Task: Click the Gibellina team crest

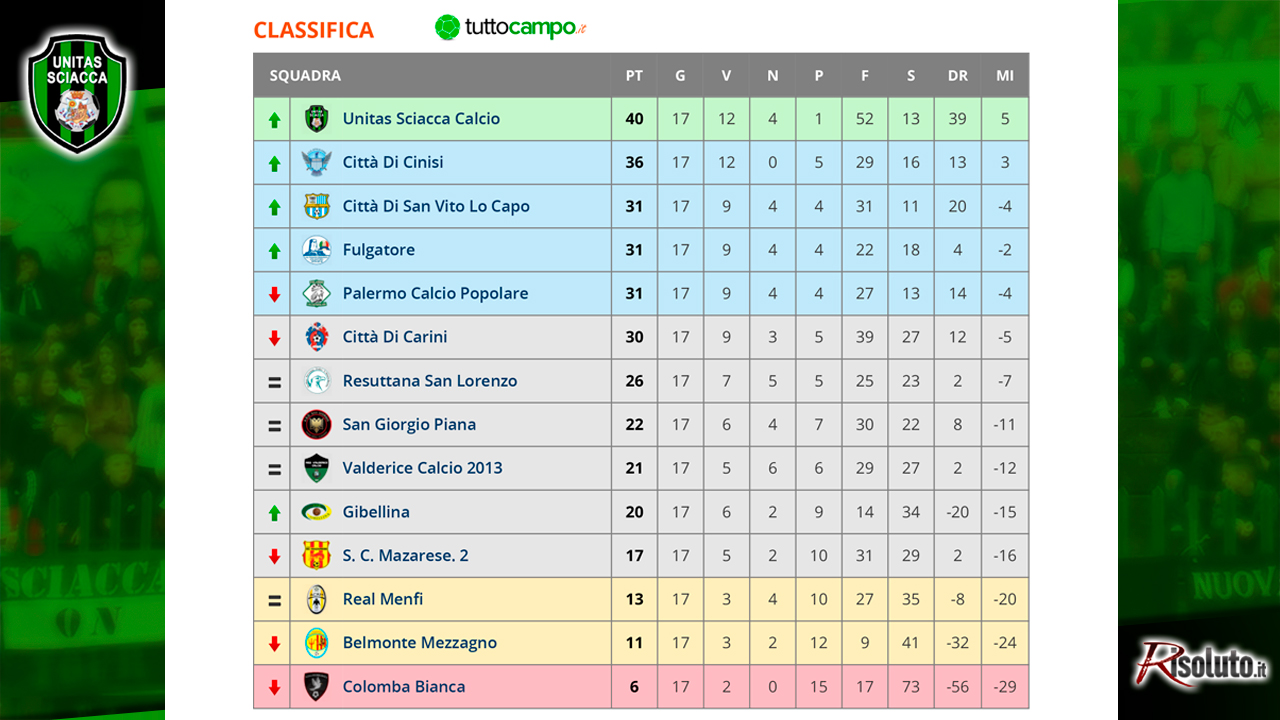Action: tap(316, 512)
